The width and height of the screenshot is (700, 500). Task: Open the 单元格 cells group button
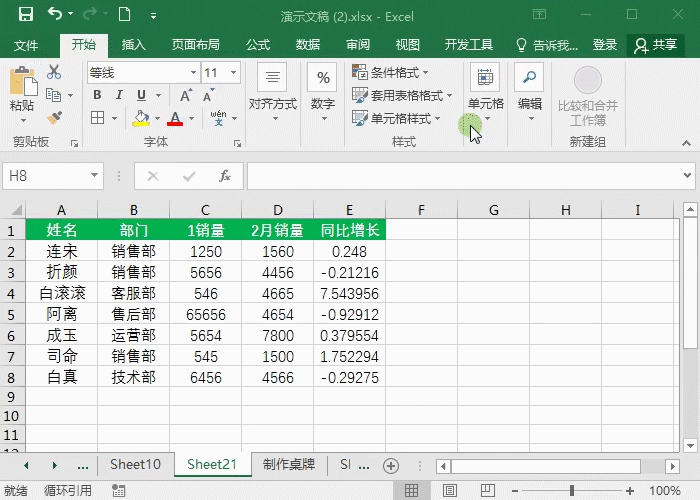pyautogui.click(x=485, y=93)
